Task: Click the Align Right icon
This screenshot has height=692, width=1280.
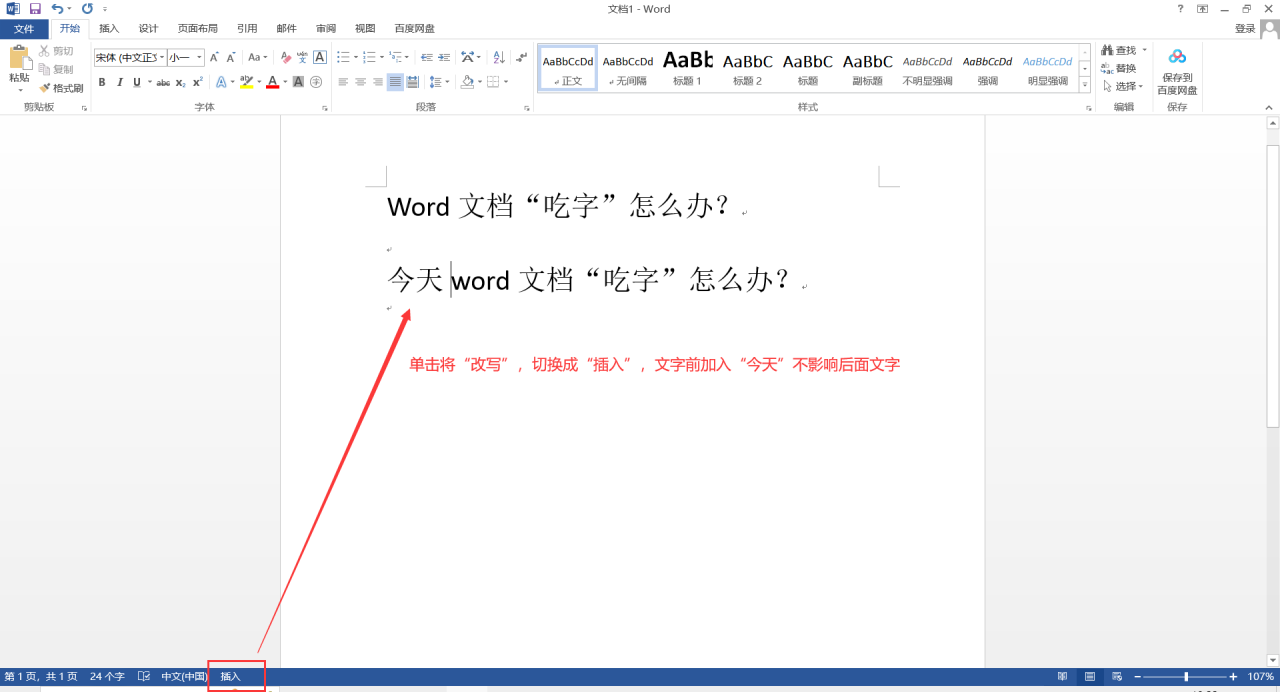Action: pos(377,82)
